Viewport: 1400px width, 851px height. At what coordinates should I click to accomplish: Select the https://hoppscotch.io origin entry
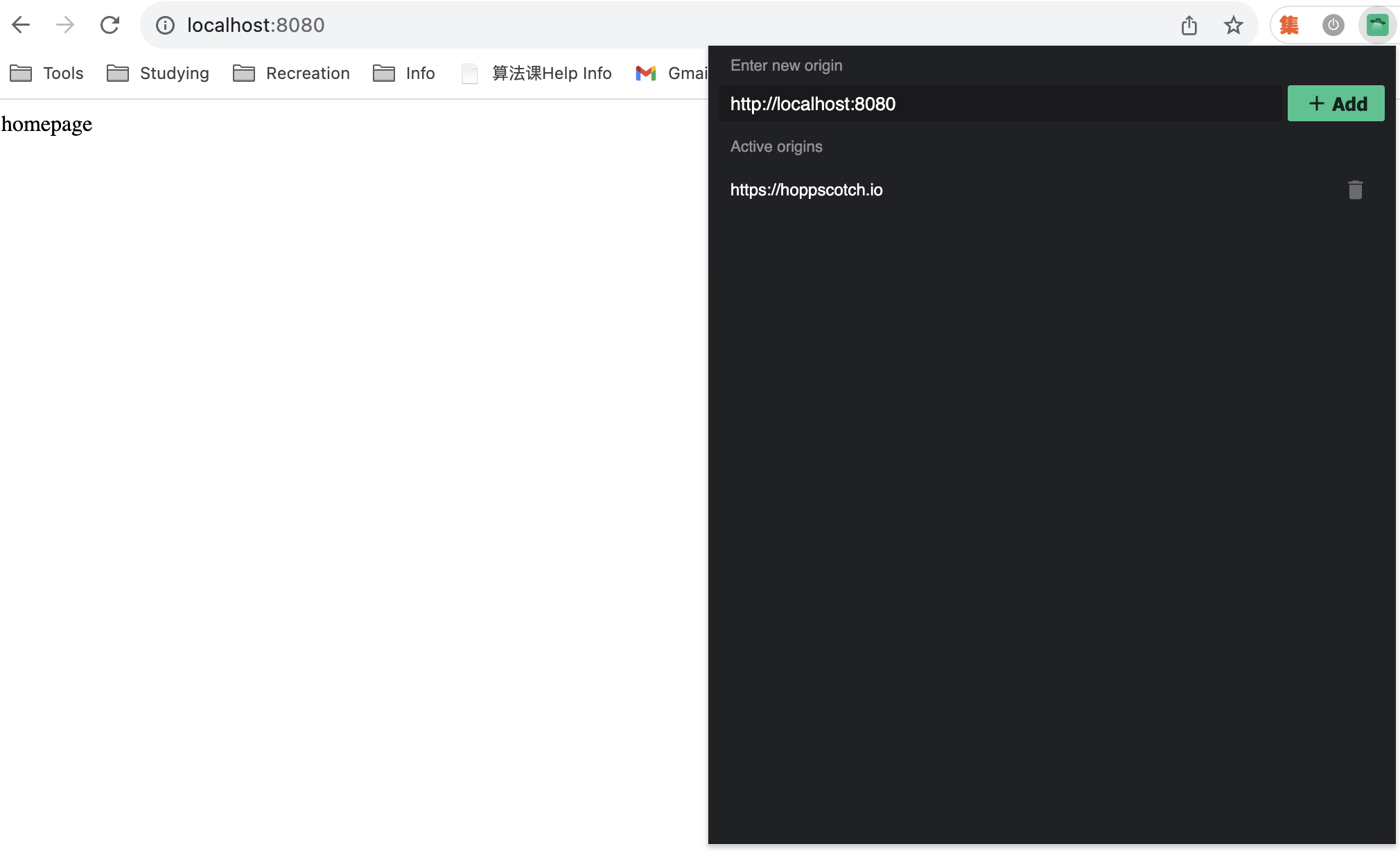click(806, 190)
